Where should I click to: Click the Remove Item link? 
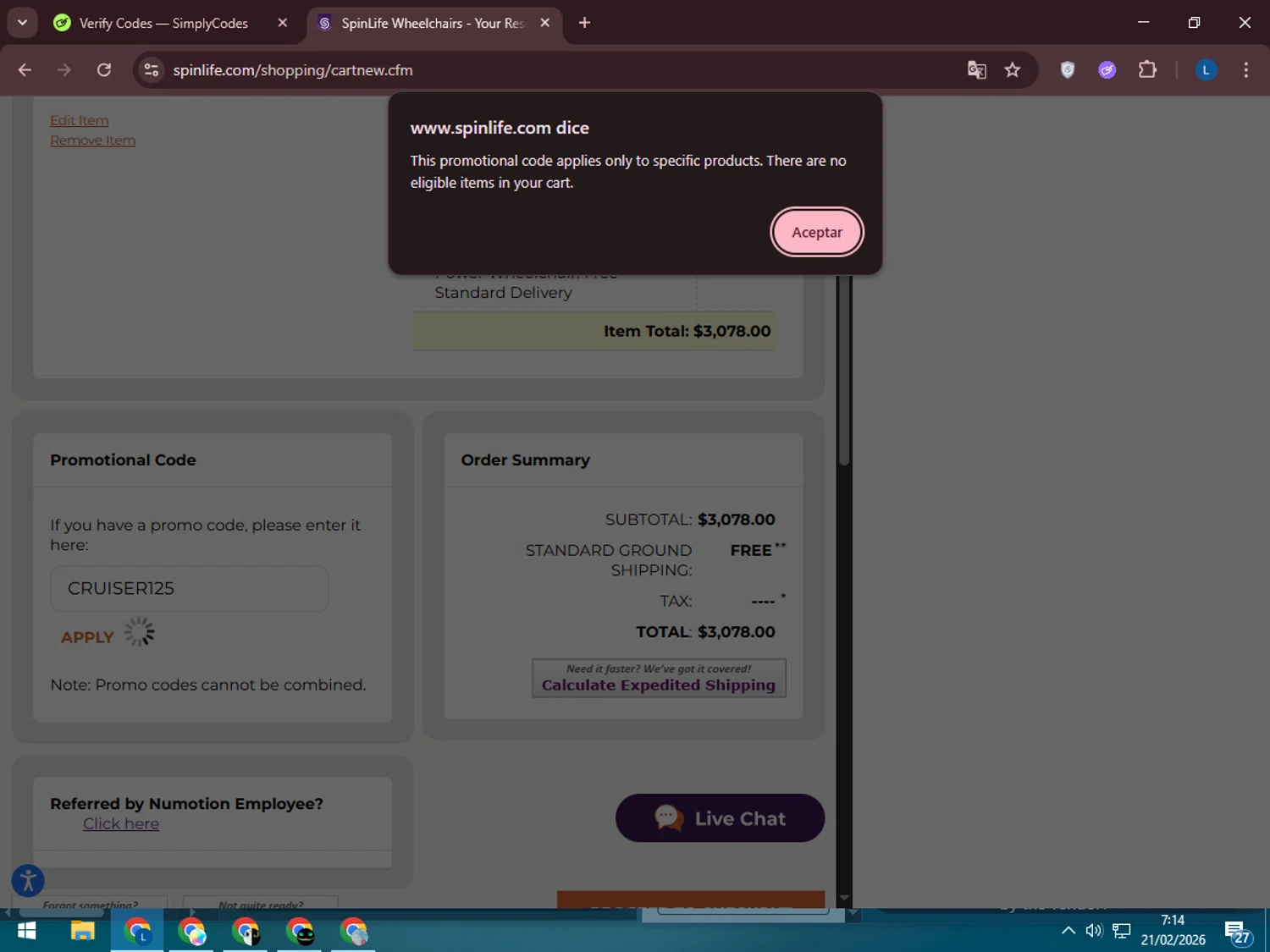coord(93,140)
